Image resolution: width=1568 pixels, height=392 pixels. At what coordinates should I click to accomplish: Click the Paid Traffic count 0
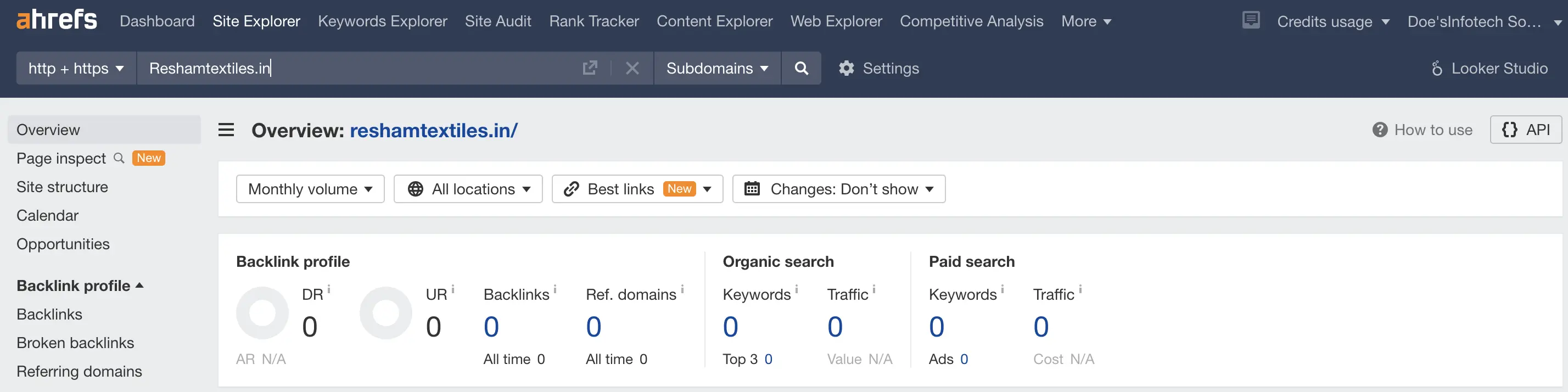[1041, 327]
